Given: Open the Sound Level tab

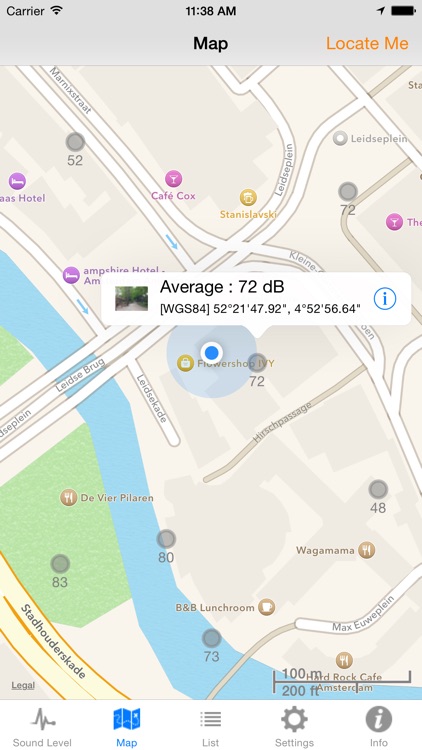Looking at the screenshot, I should coord(42,726).
